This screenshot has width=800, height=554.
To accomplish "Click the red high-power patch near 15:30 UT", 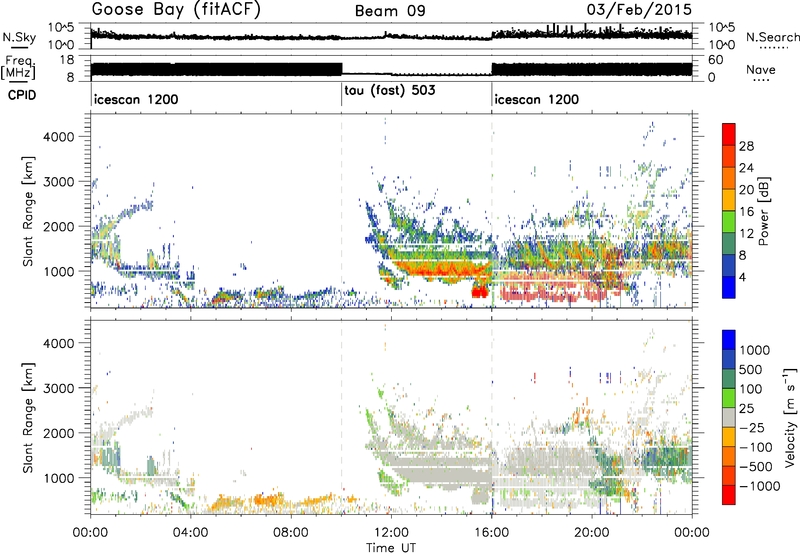I will coord(480,292).
